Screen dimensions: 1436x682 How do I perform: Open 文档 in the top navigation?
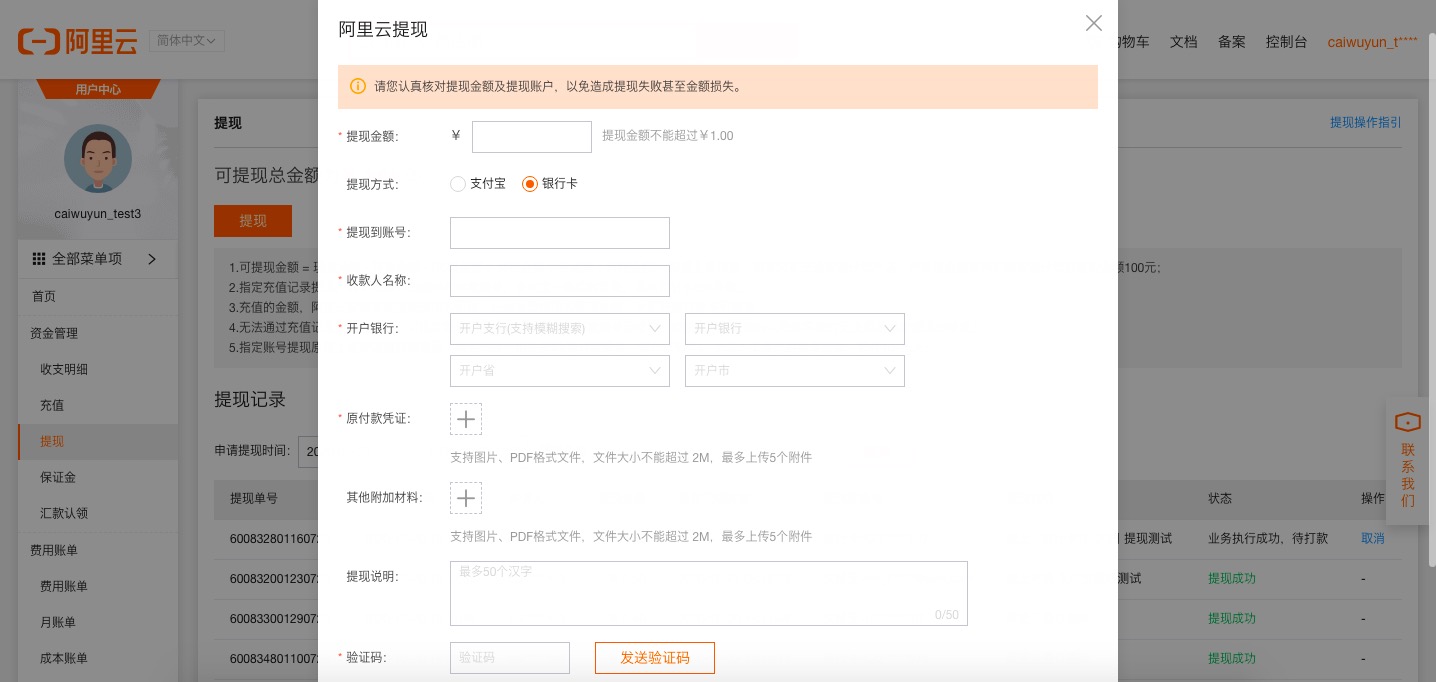click(1184, 42)
